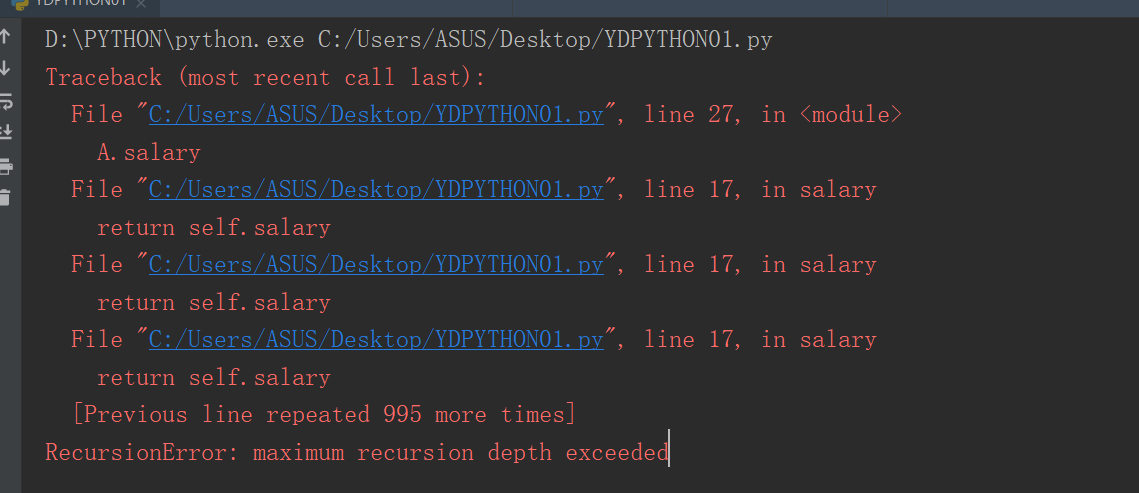1139x493 pixels.
Task: Open file link for line 27 module
Action: 376,115
